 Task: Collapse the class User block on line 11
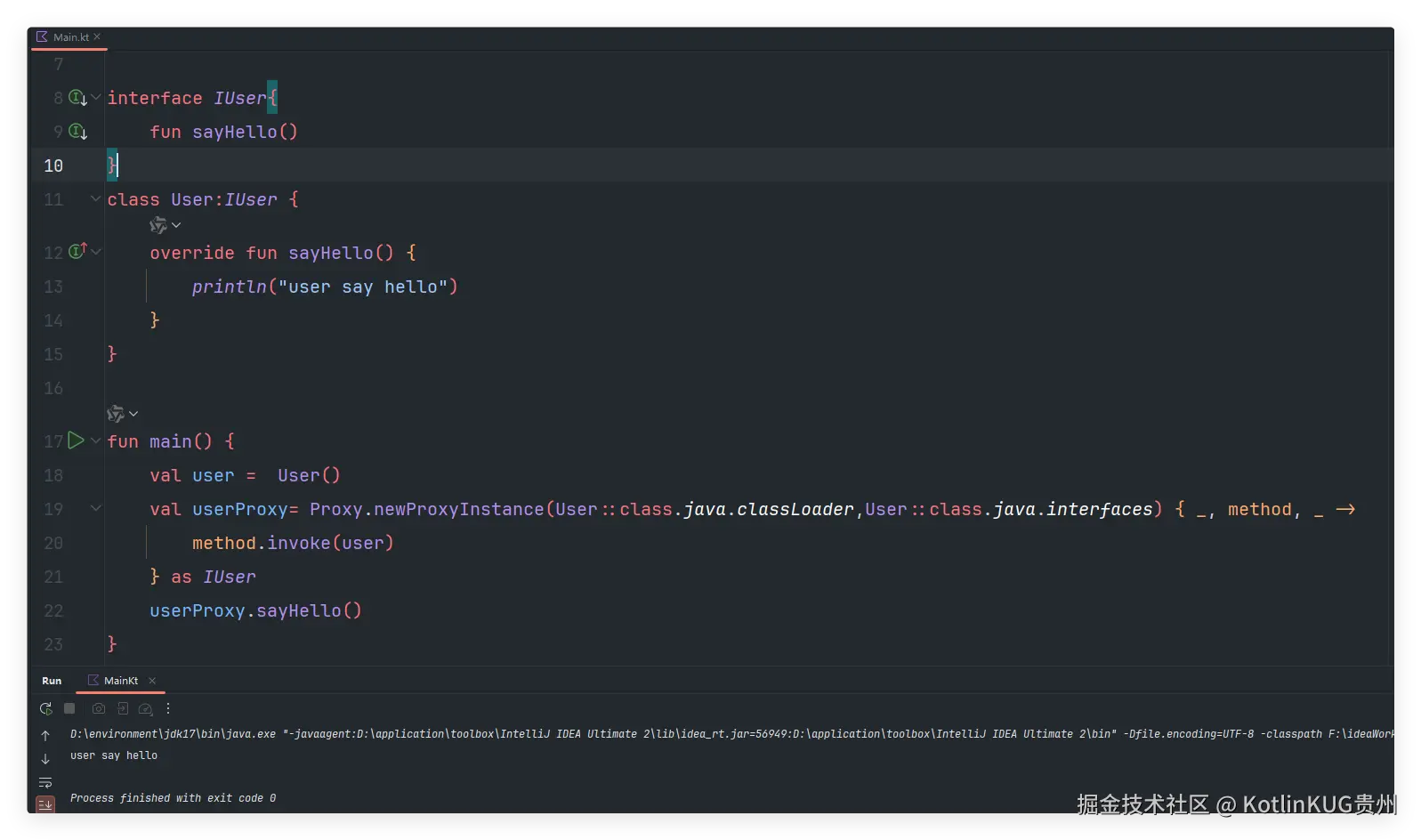pos(95,198)
